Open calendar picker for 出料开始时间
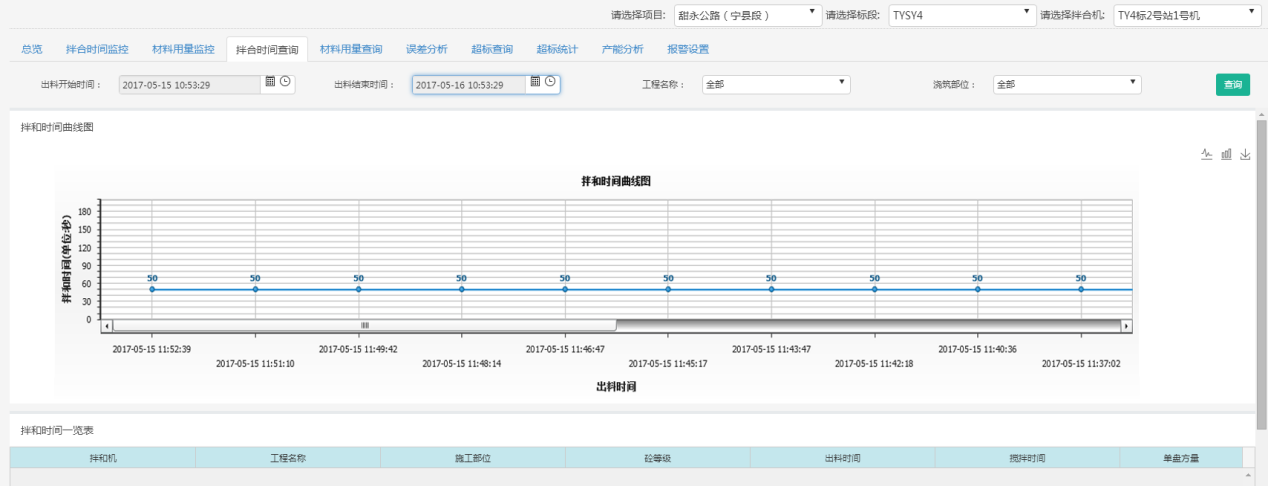This screenshot has height=486, width=1268. [x=270, y=83]
